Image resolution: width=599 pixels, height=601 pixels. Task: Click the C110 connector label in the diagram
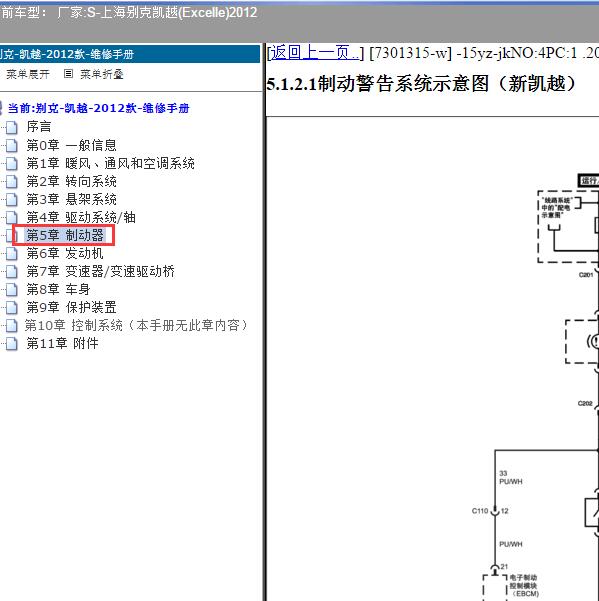(x=479, y=511)
